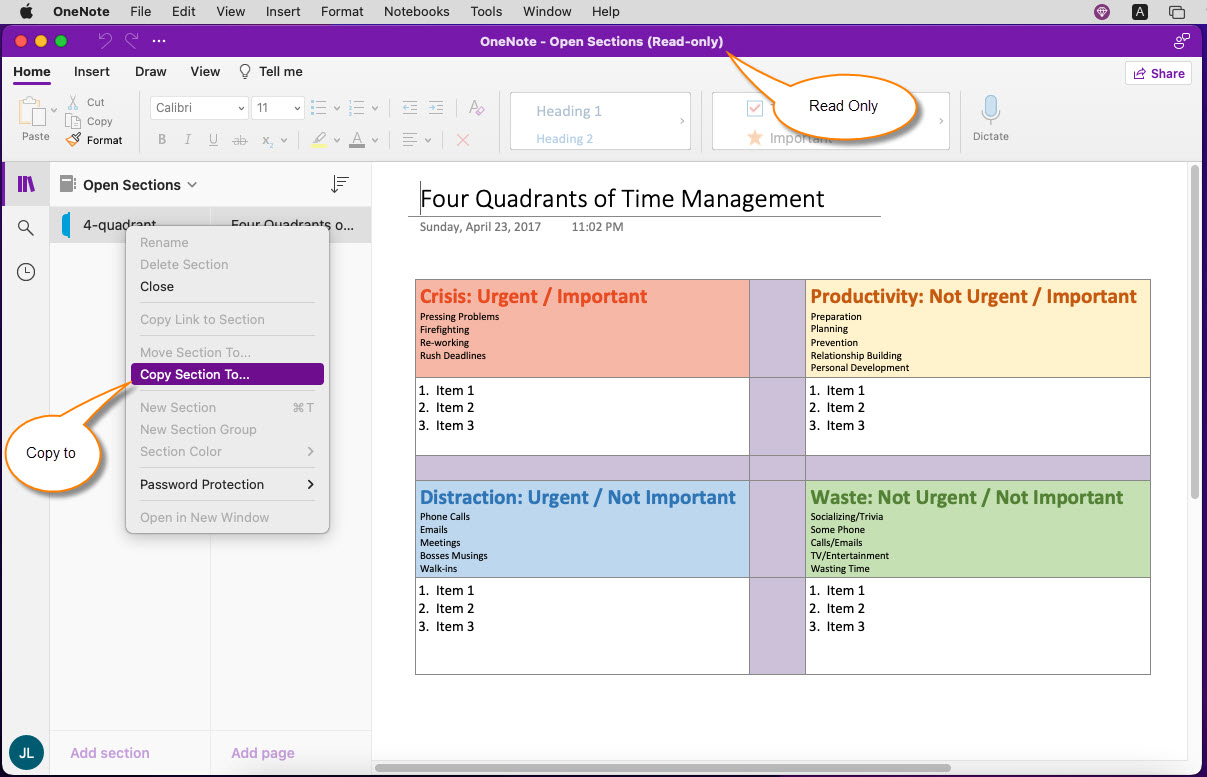Click Add page at bottom
The image size is (1207, 777).
pos(263,753)
